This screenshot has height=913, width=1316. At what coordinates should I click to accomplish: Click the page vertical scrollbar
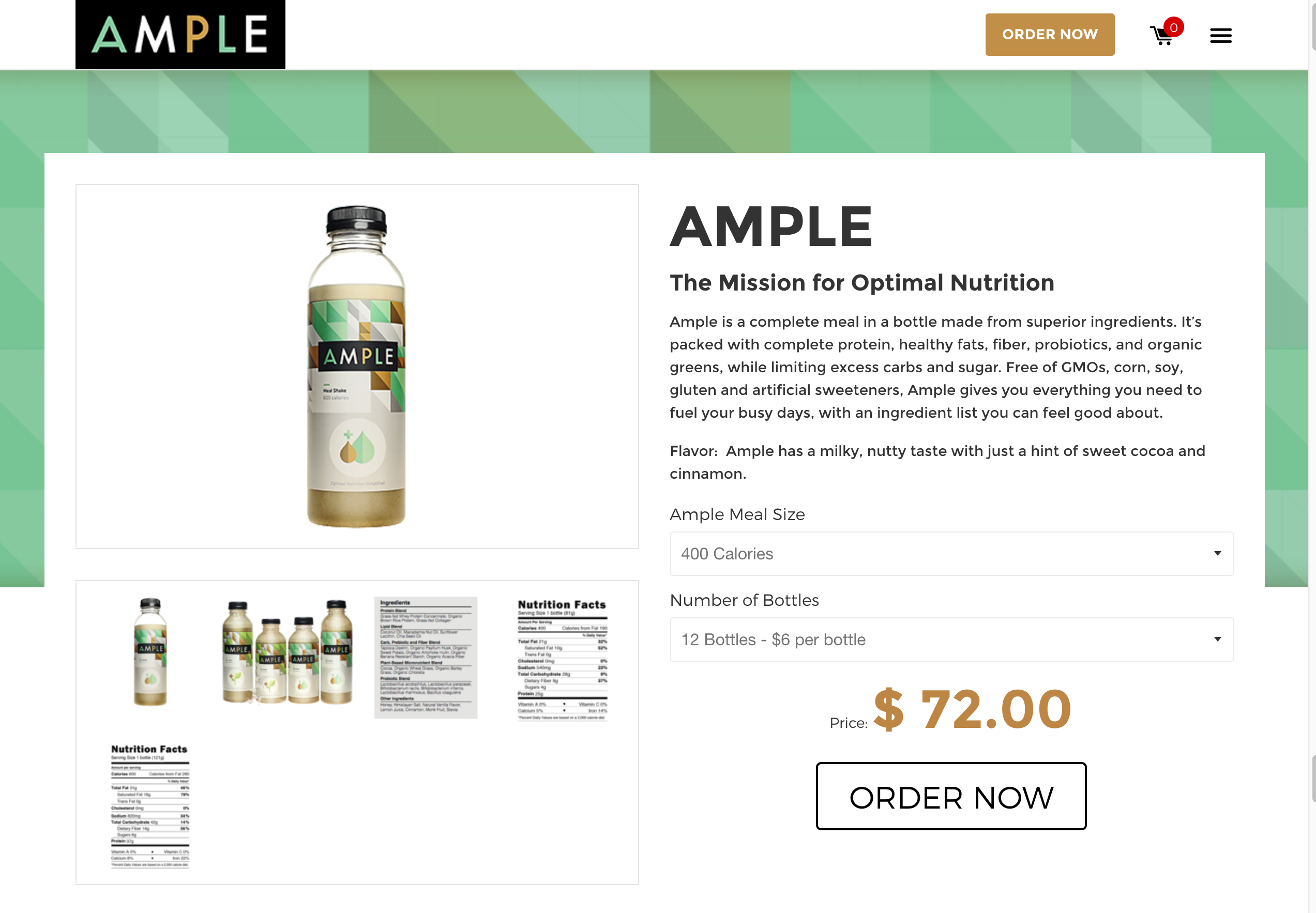click(1311, 456)
